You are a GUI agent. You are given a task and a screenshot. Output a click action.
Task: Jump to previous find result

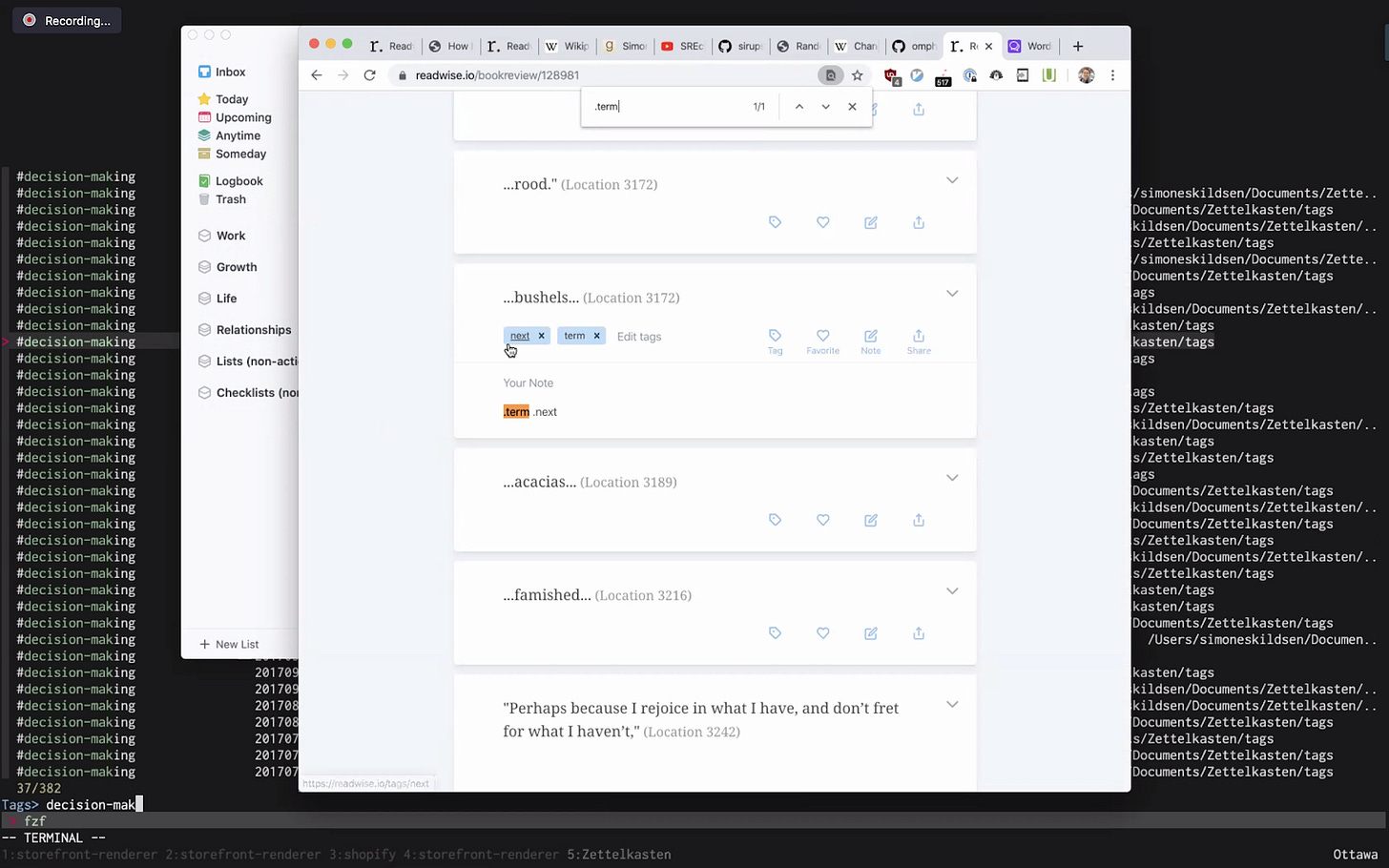click(x=799, y=107)
